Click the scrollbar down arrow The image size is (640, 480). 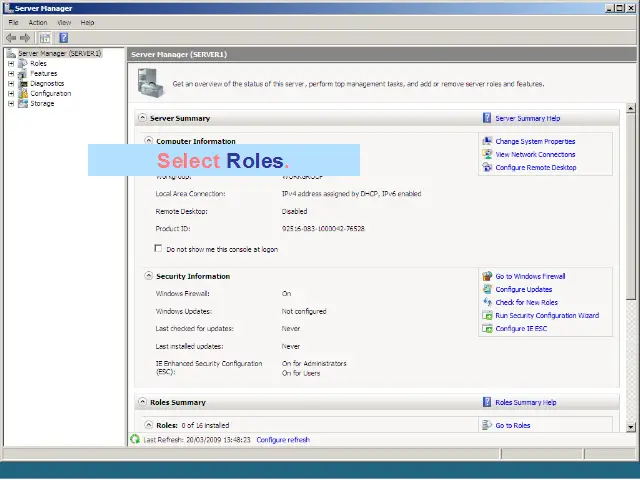coord(631,427)
